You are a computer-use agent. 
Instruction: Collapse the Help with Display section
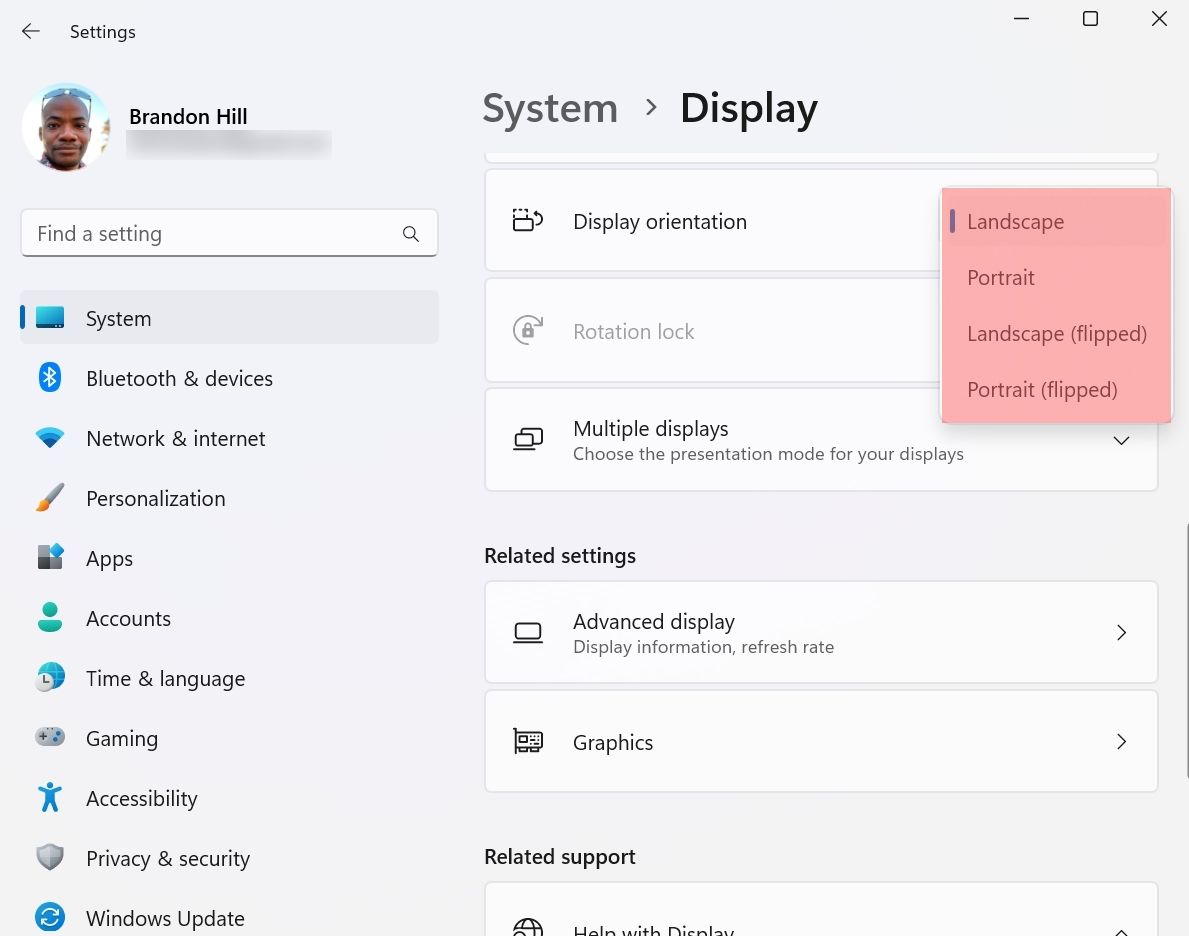[x=1121, y=928]
